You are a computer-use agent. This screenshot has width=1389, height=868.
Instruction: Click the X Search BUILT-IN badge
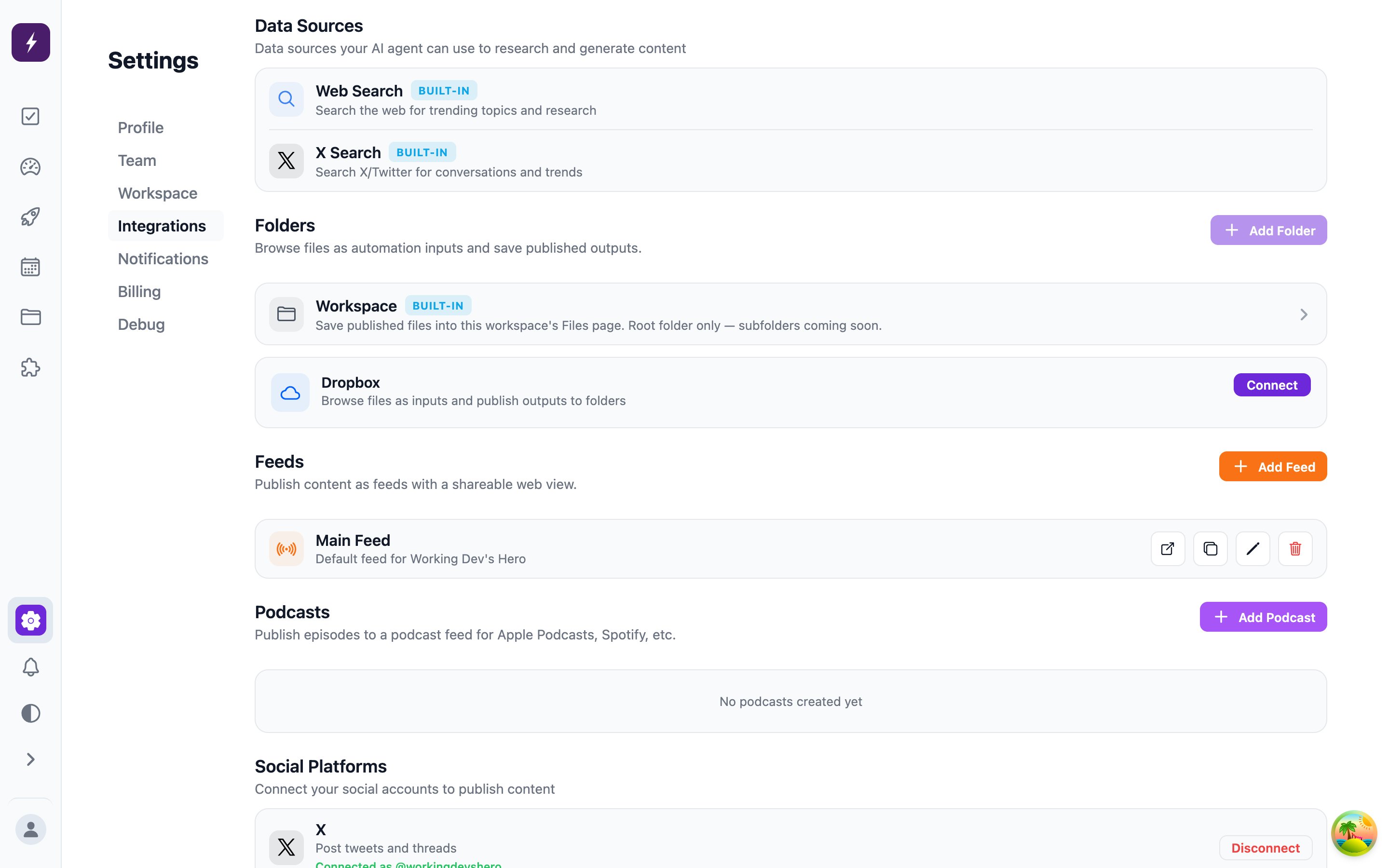[422, 152]
